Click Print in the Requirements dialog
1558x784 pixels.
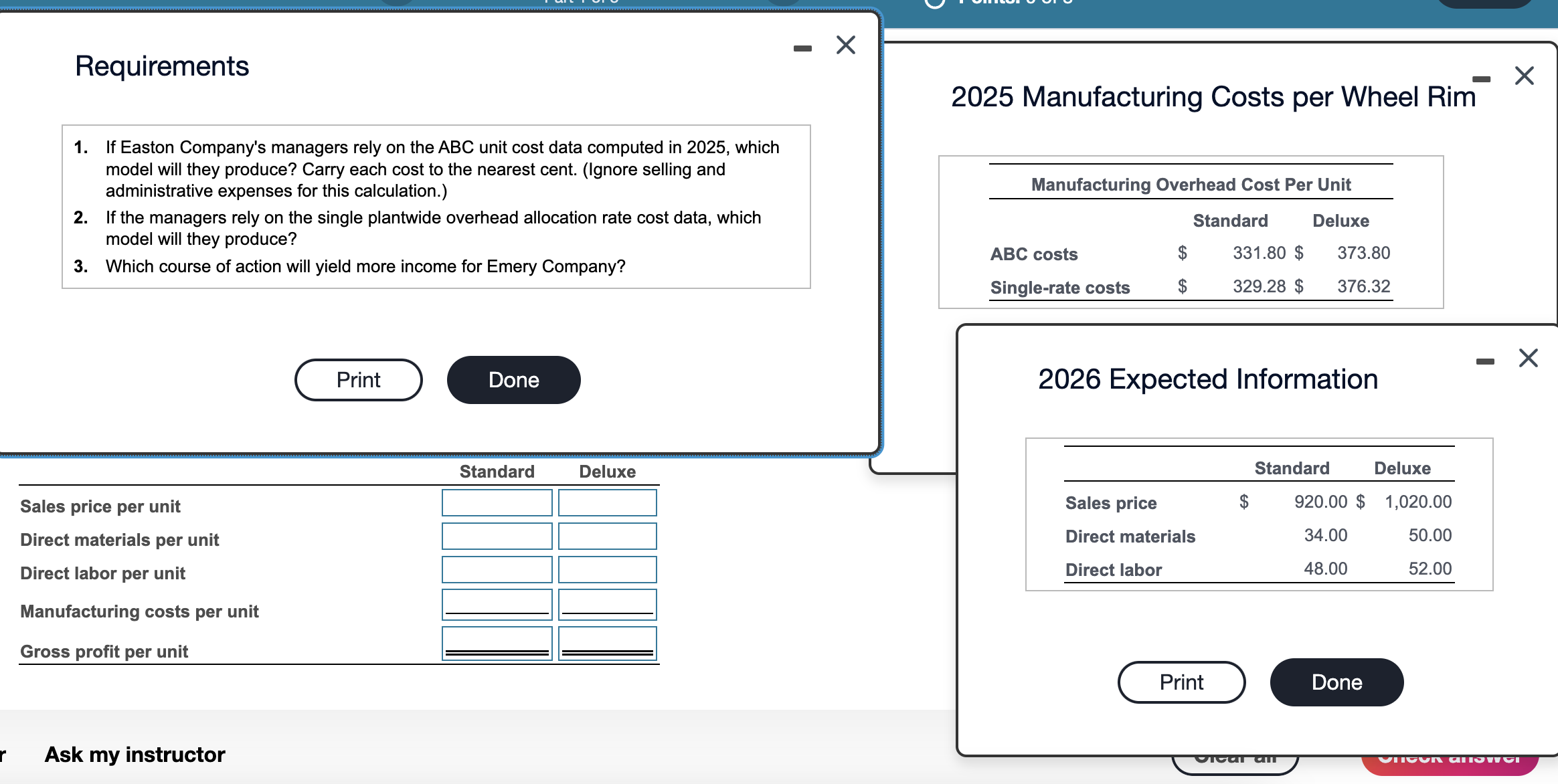[x=358, y=379]
